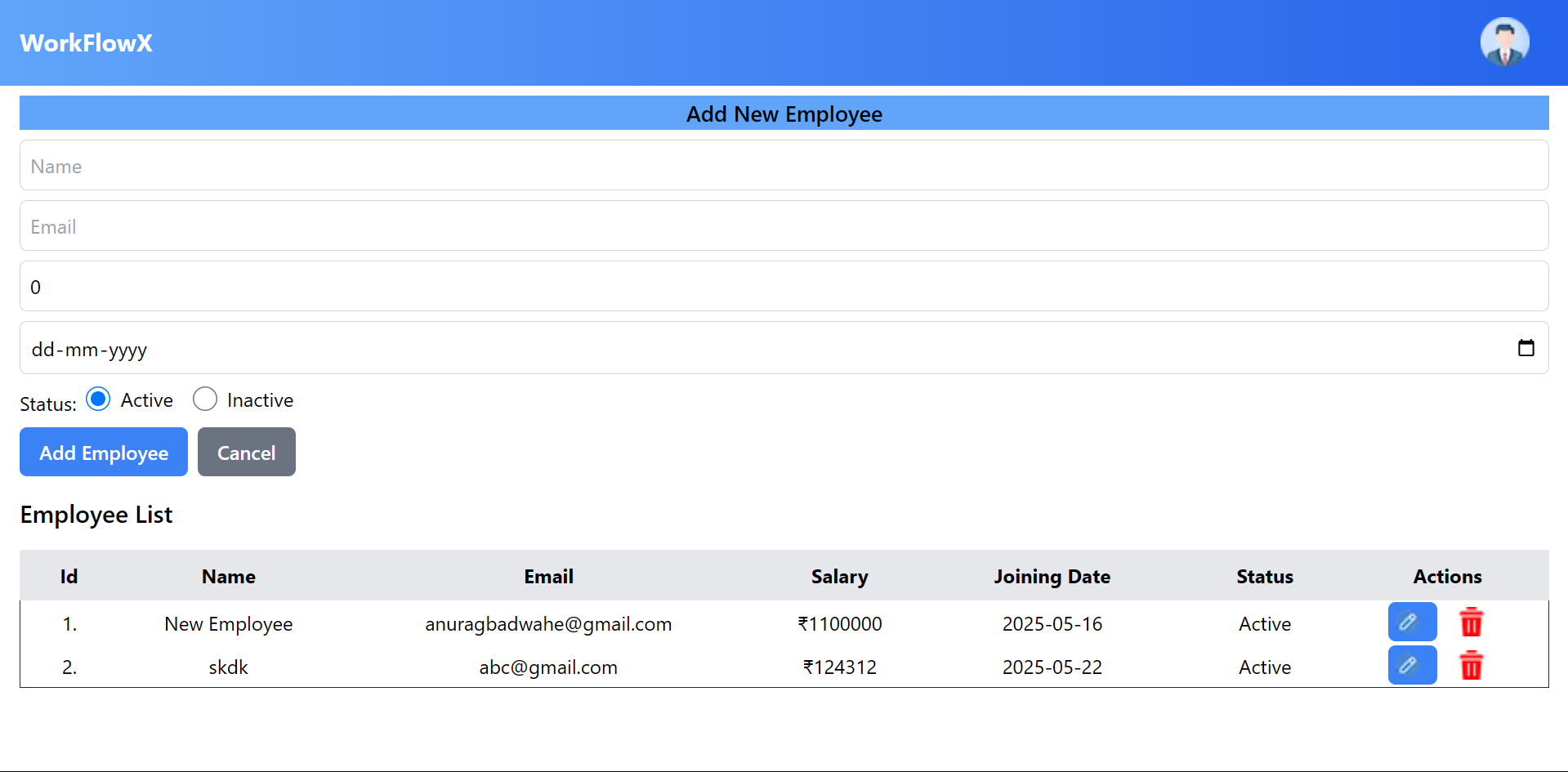Click the dd-mm-yyyy joining date field

tap(735, 349)
